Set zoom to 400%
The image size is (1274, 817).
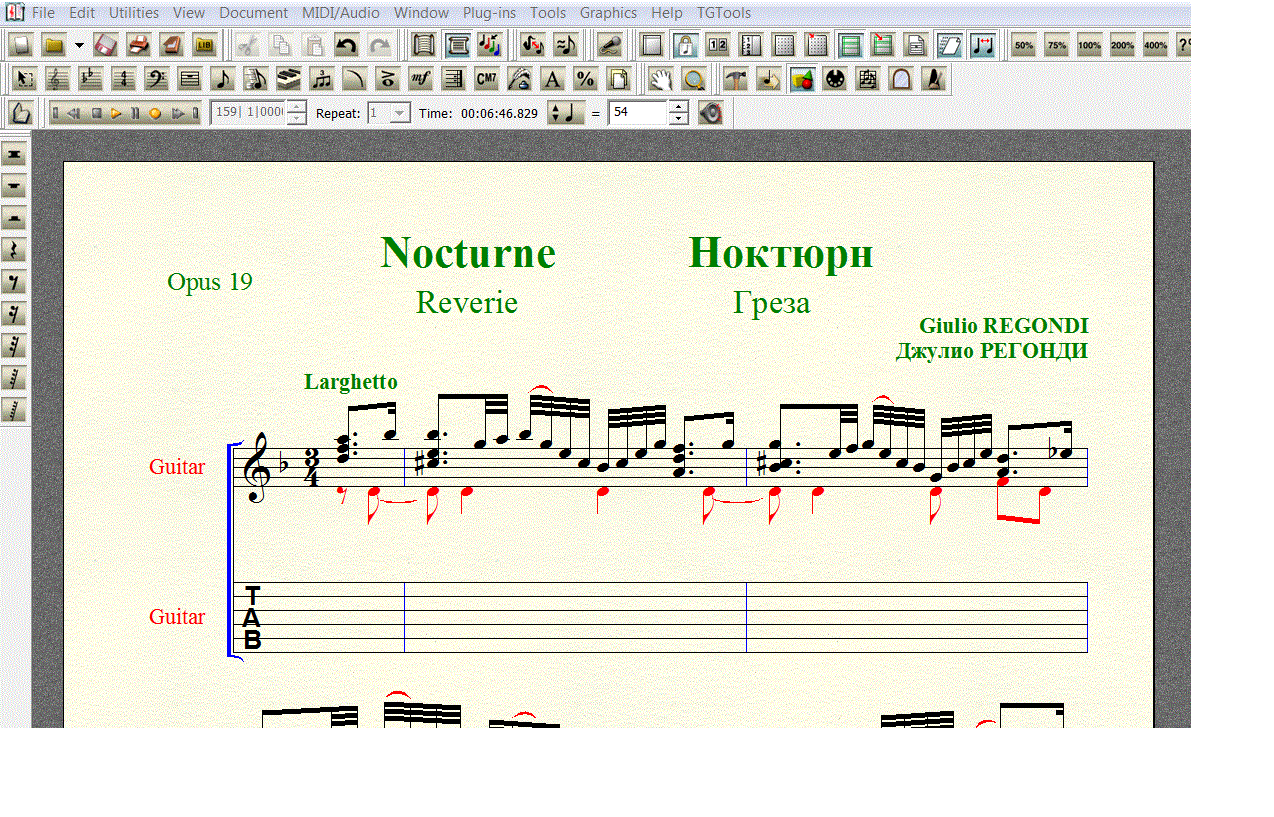[1156, 45]
